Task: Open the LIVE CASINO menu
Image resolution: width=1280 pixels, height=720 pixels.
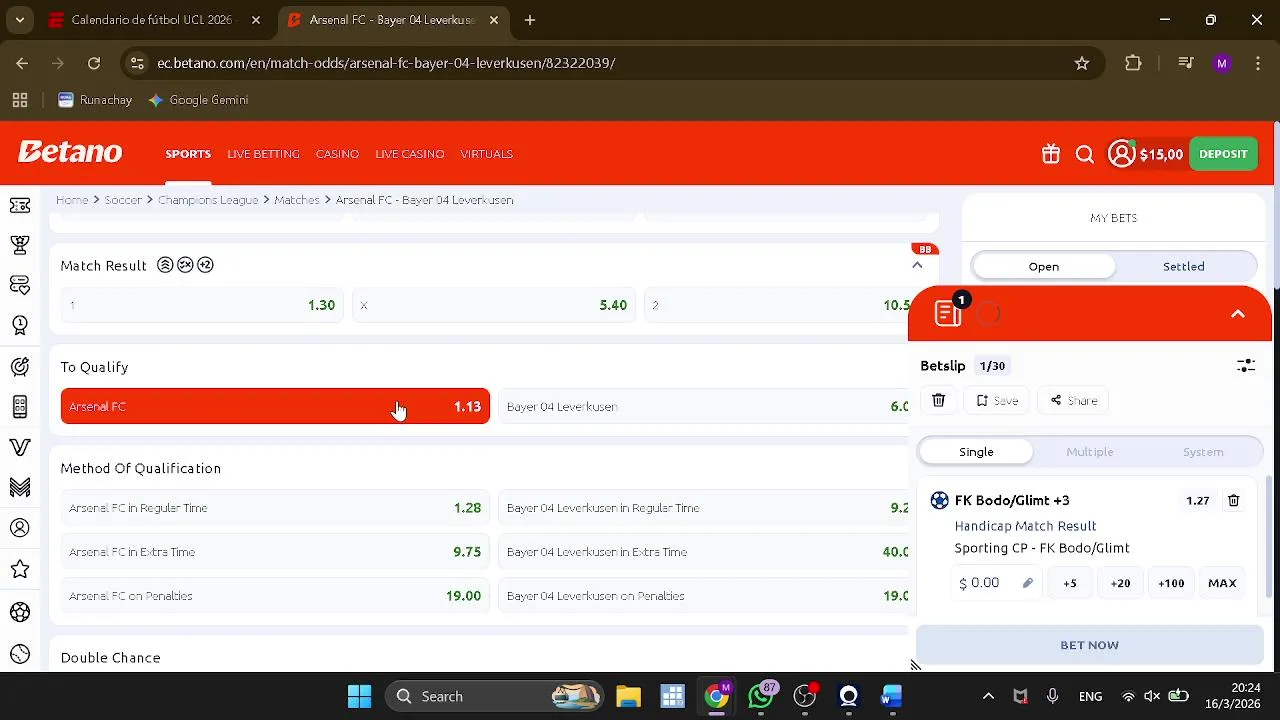Action: coord(409,154)
